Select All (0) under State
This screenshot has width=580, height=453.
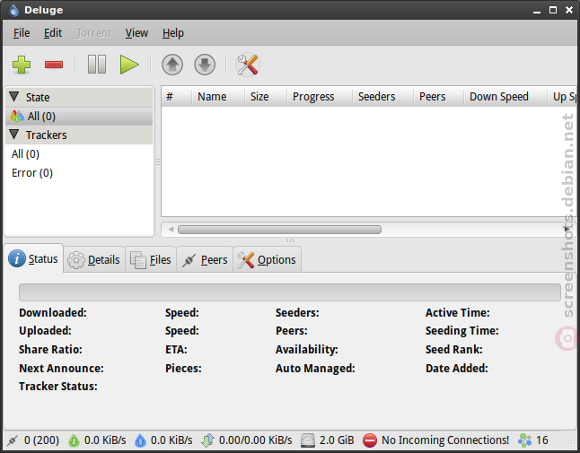(x=79, y=116)
